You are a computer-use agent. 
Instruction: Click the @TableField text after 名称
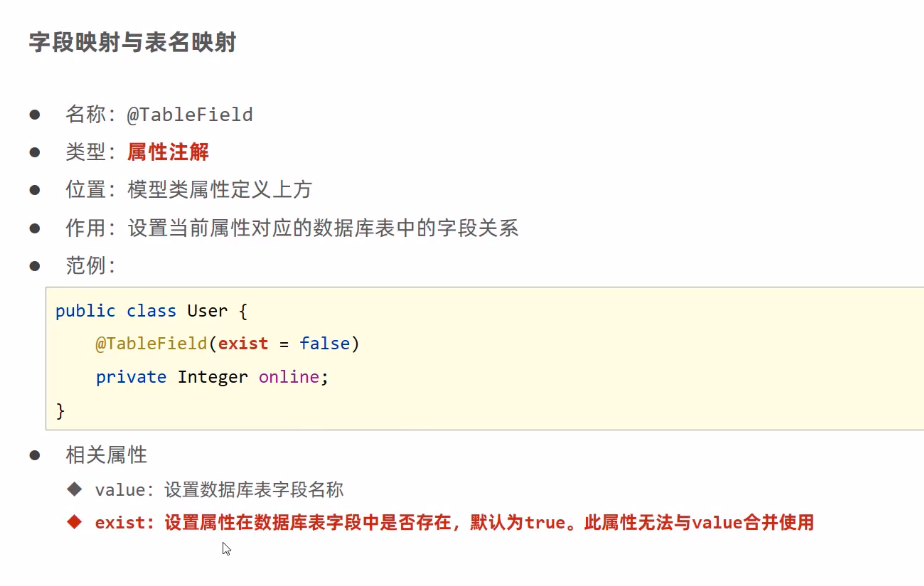pyautogui.click(x=190, y=114)
